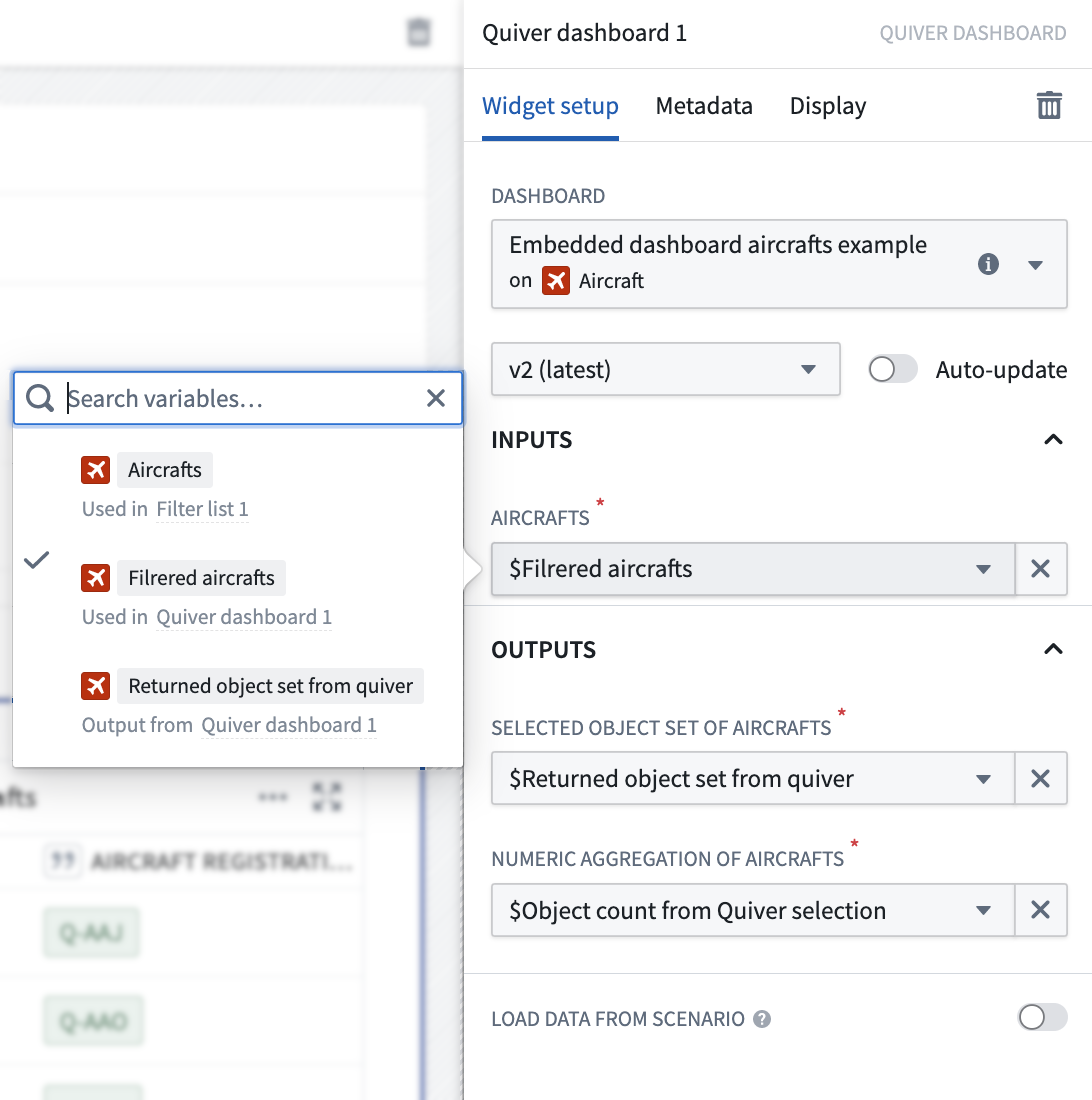
Task: Open the Embedded dashboard aircrafts example dropdown
Action: tap(779, 264)
